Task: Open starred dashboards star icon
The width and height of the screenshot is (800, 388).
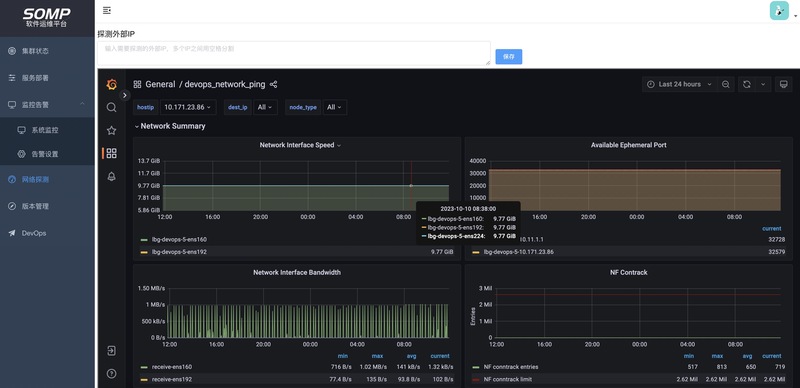Action: (x=111, y=130)
